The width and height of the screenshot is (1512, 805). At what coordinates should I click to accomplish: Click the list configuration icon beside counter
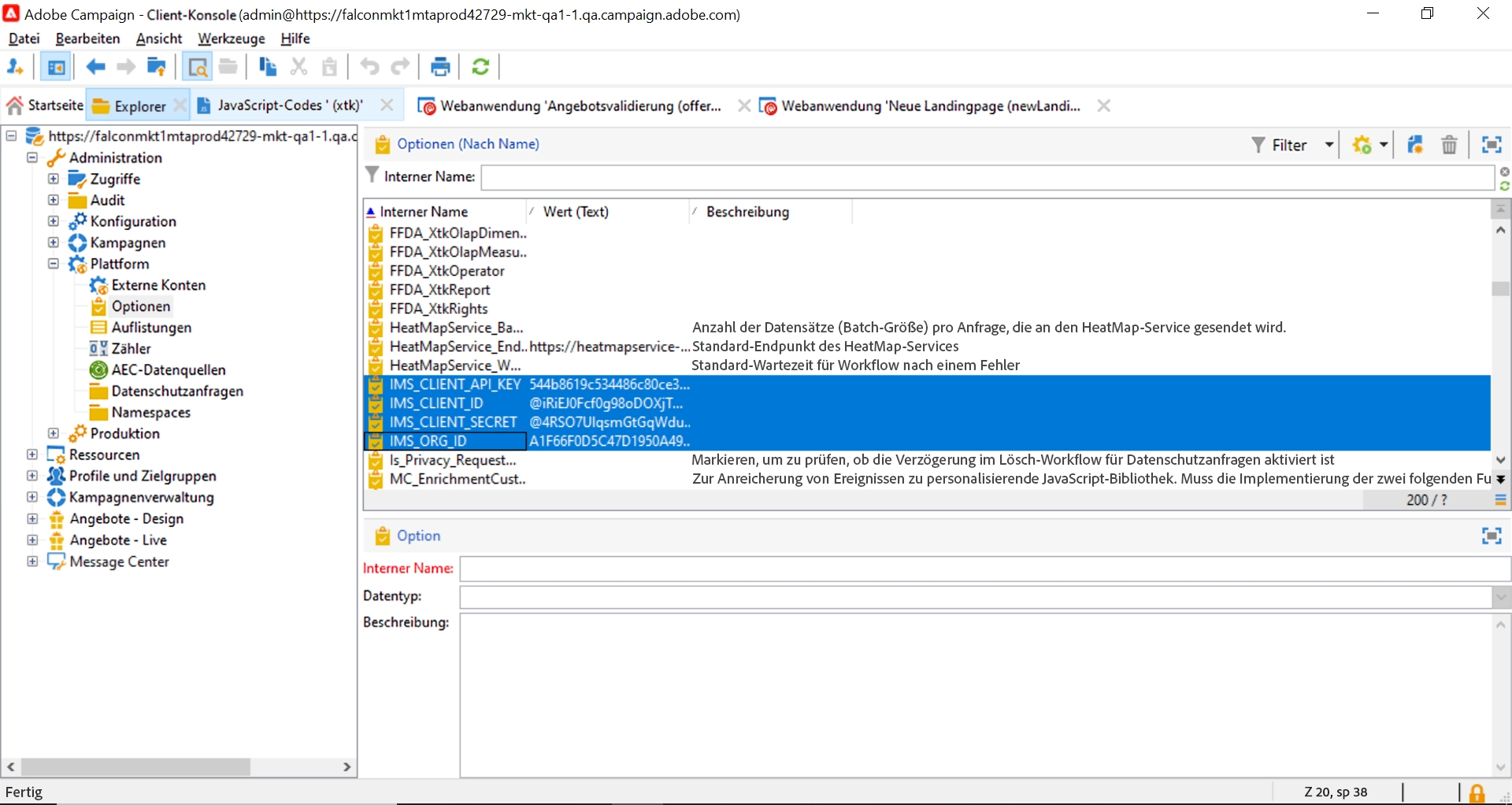coord(1500,500)
